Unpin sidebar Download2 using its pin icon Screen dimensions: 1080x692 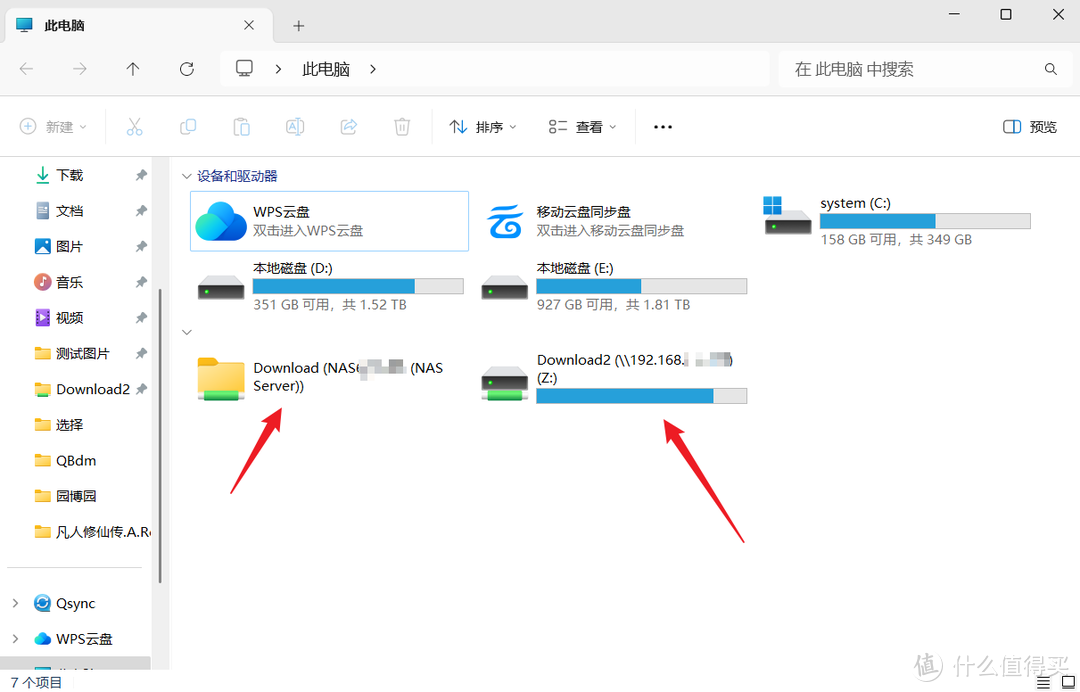click(x=141, y=389)
